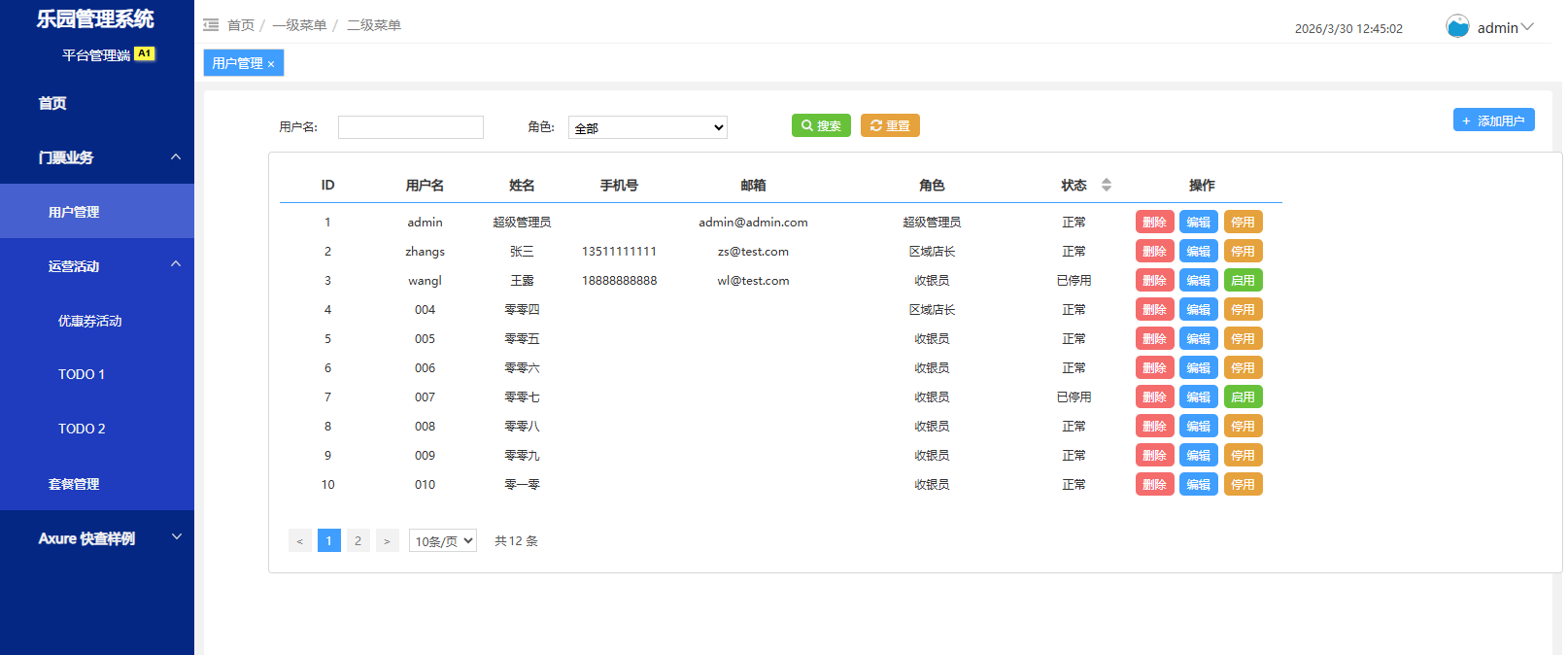Enable user 007 with 启用 button
1568x655 pixels.
click(x=1243, y=396)
